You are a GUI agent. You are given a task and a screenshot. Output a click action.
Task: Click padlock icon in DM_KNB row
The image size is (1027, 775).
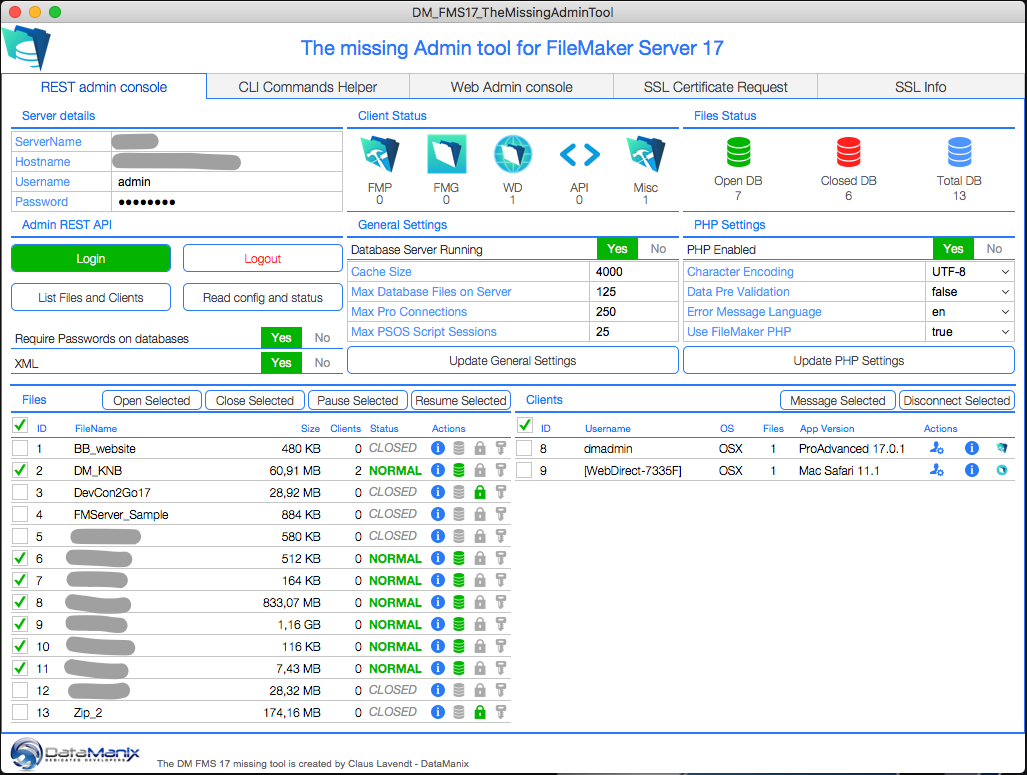point(480,470)
